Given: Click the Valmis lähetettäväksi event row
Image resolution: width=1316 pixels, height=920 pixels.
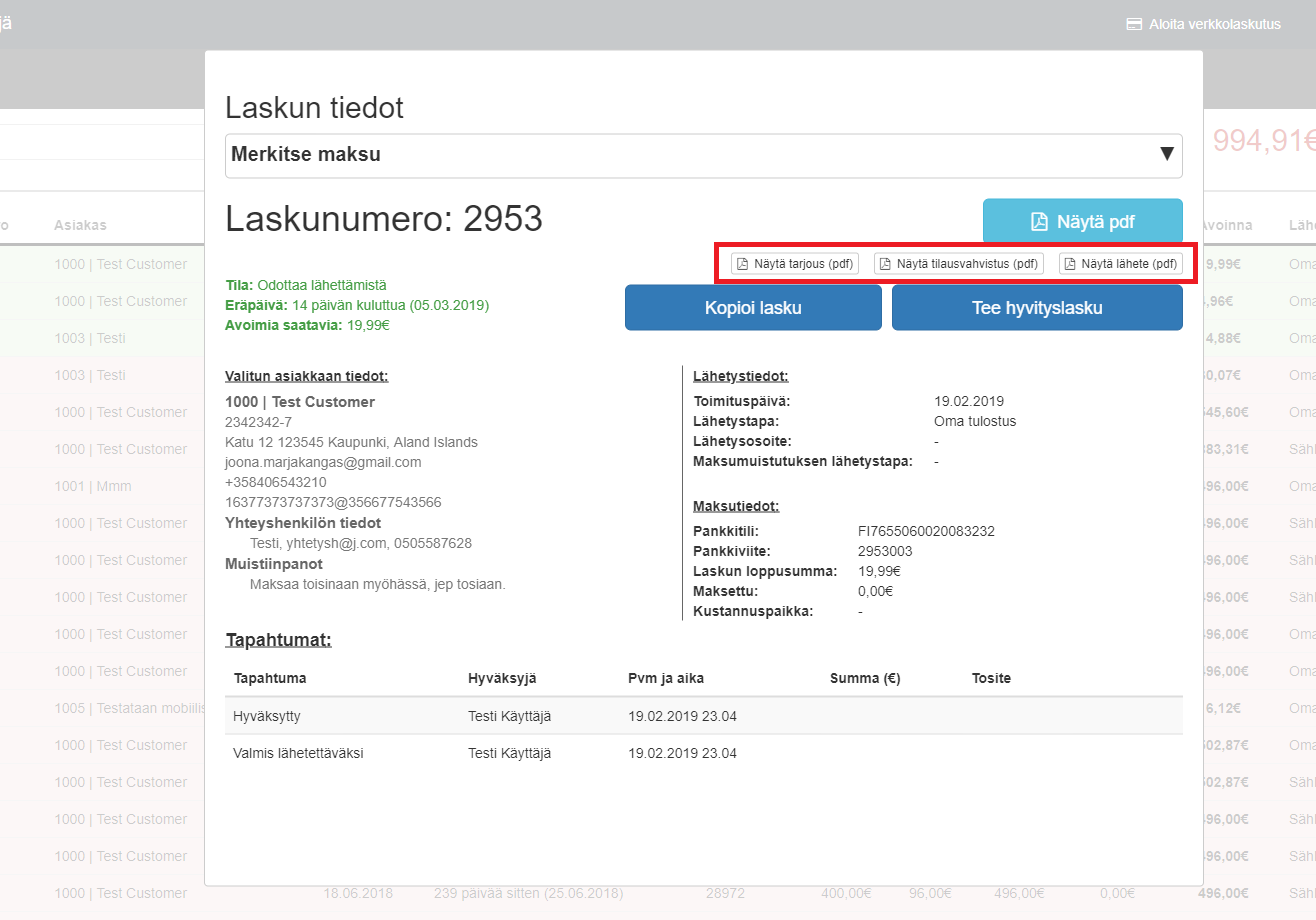Looking at the screenshot, I should (703, 753).
